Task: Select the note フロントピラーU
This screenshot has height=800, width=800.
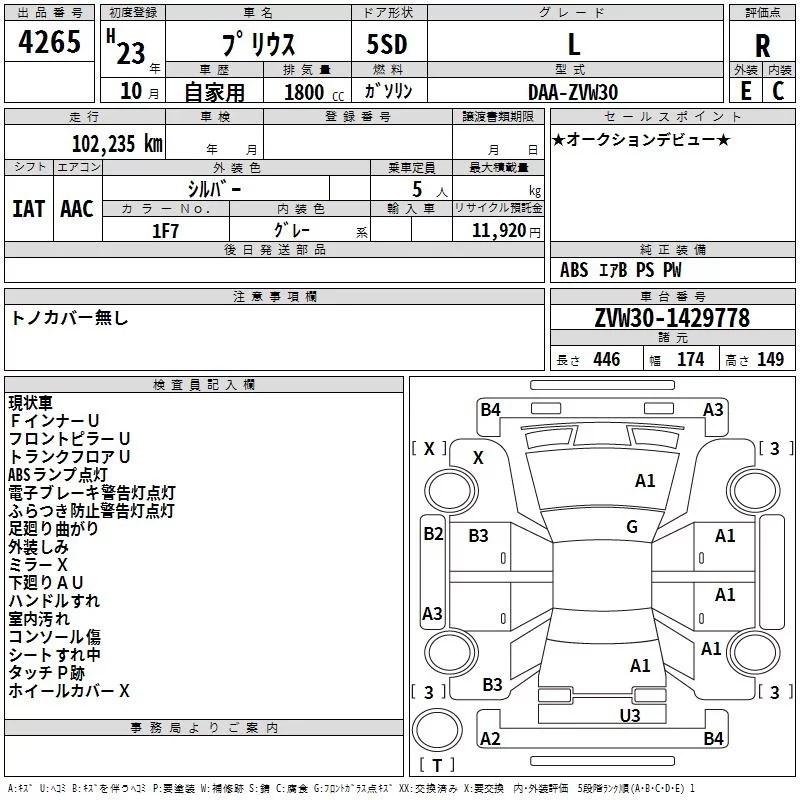Action: point(69,439)
